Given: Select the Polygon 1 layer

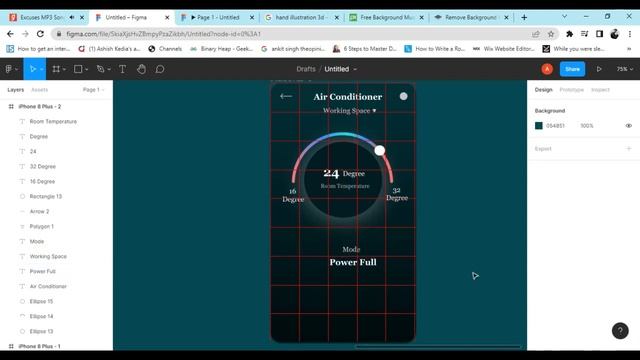Looking at the screenshot, I should (42, 227).
